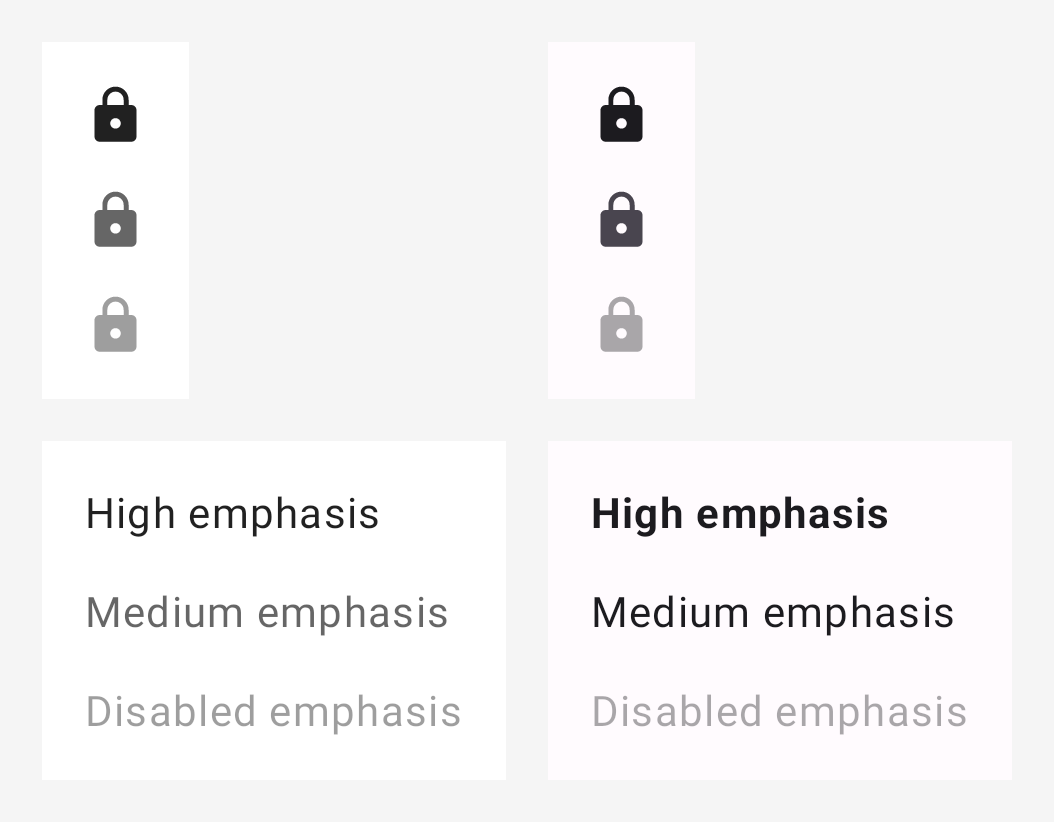Click the medium gray lock in the left panel
The width and height of the screenshot is (1054, 822).
[x=115, y=220]
